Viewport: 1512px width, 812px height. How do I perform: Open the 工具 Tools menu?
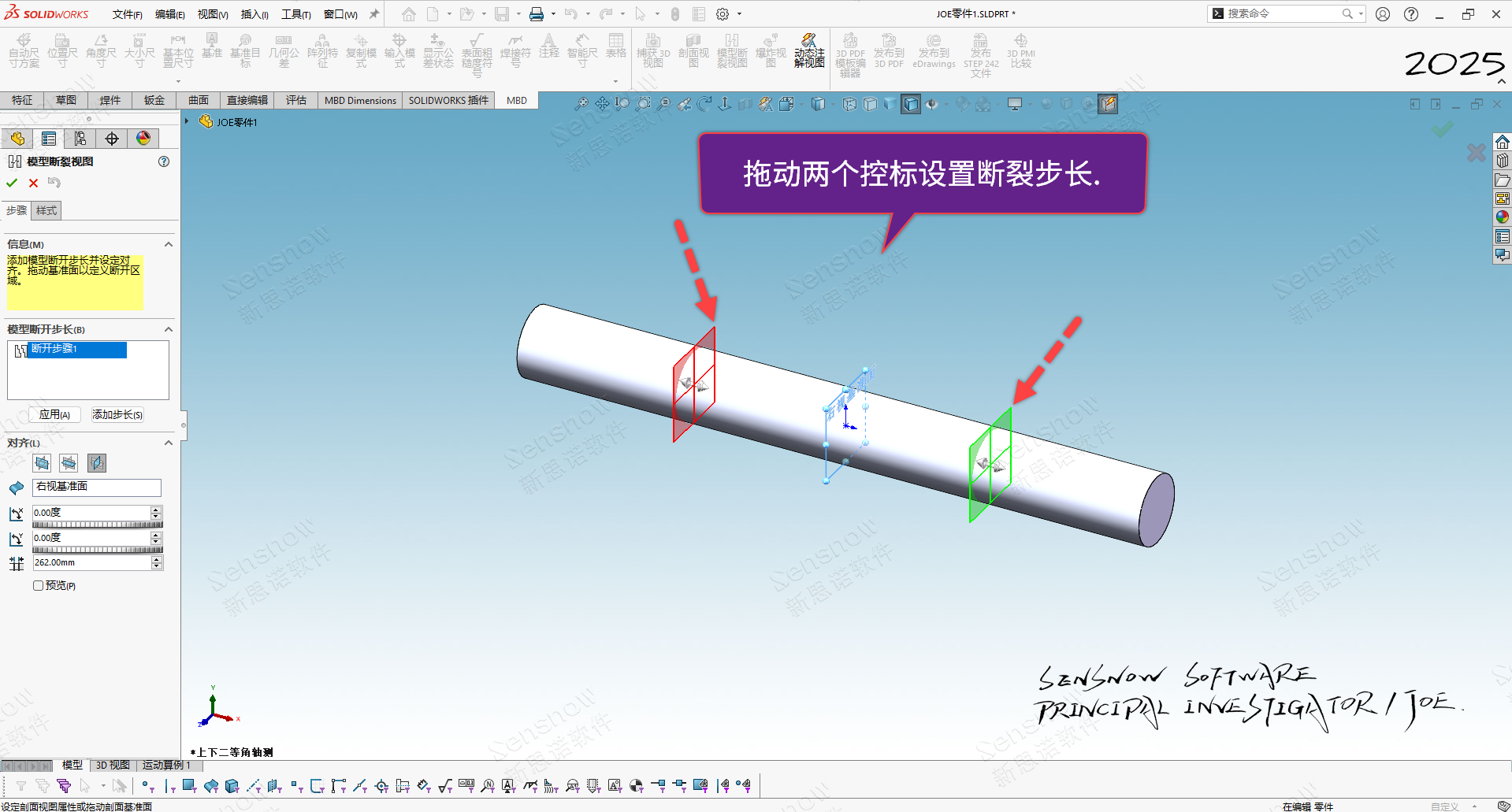click(296, 14)
